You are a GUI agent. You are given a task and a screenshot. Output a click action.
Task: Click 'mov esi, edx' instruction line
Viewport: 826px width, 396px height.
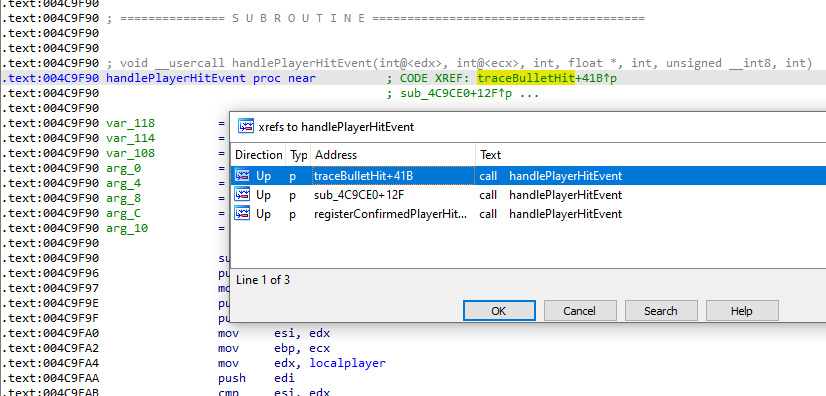tap(274, 333)
